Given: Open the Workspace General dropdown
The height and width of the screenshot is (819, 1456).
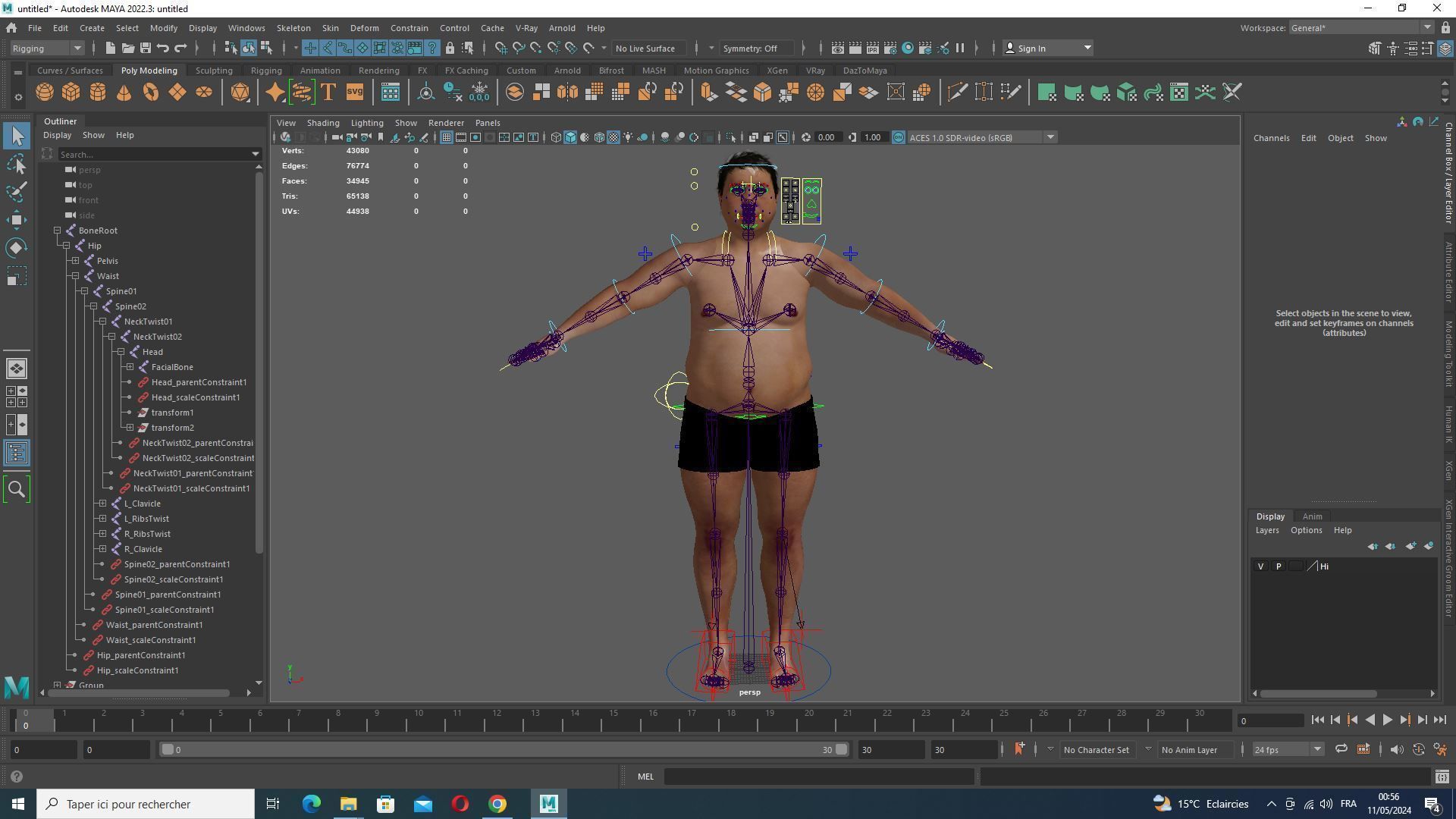Looking at the screenshot, I should [x=1360, y=28].
